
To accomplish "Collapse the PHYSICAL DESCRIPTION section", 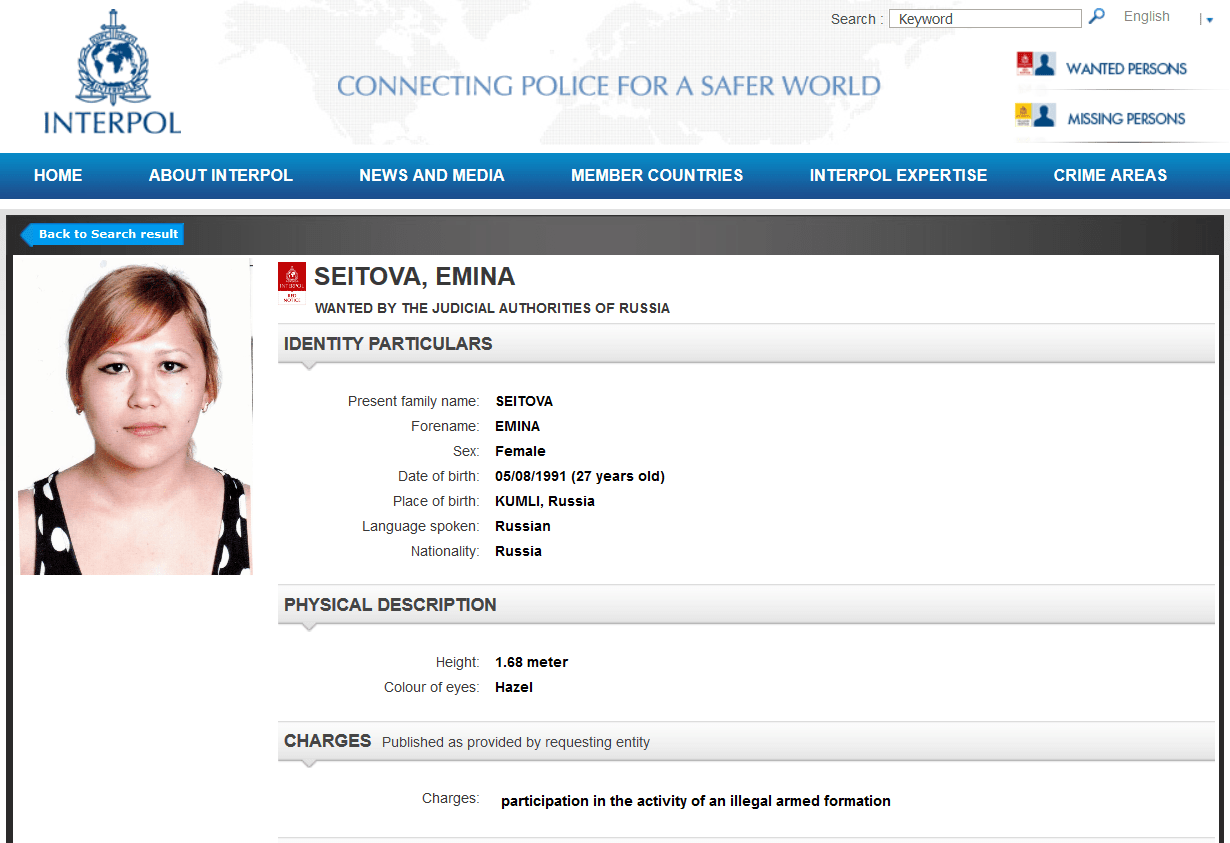I will pyautogui.click(x=390, y=605).
